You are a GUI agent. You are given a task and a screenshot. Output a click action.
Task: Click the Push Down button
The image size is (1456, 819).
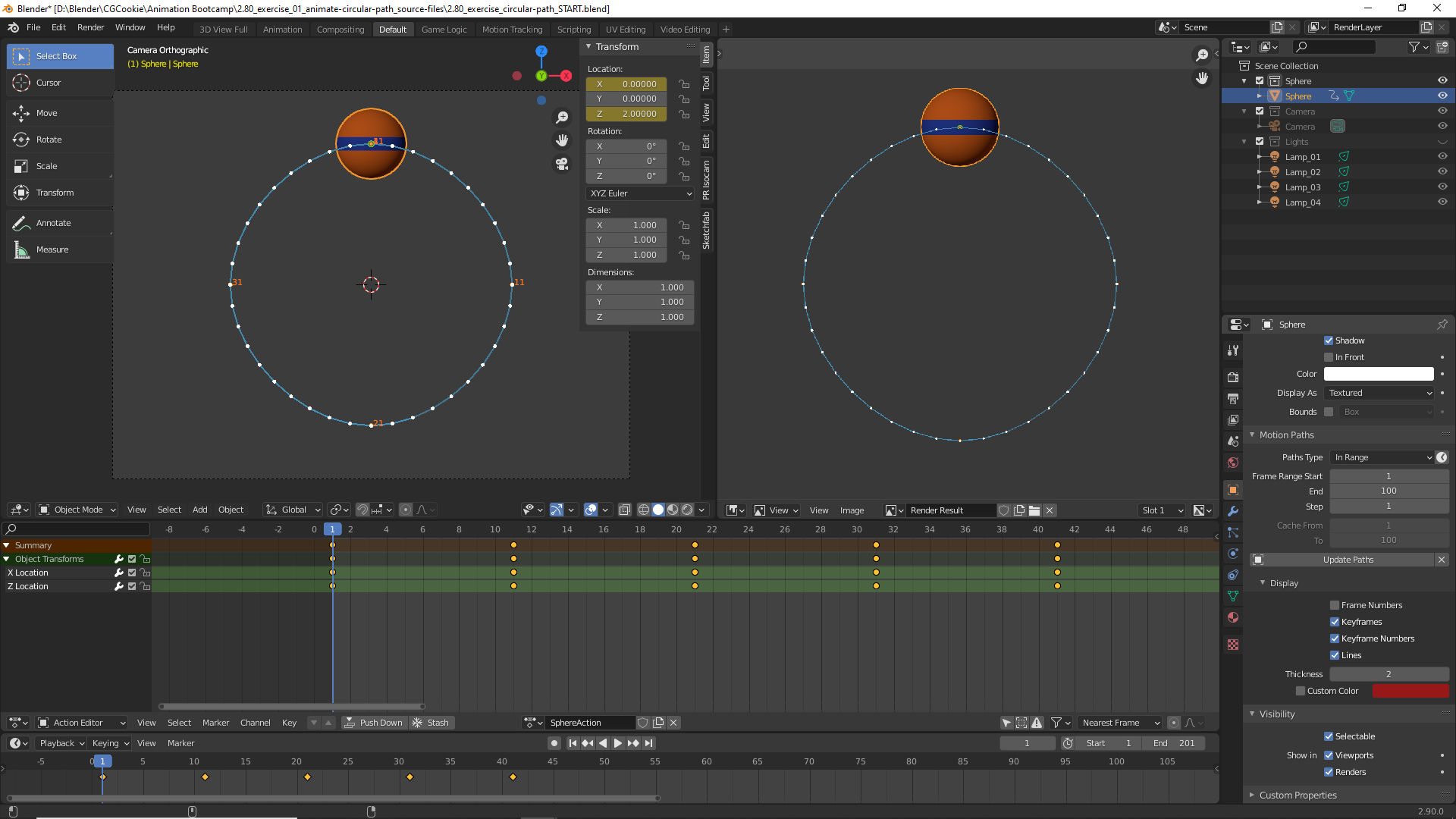pos(374,723)
